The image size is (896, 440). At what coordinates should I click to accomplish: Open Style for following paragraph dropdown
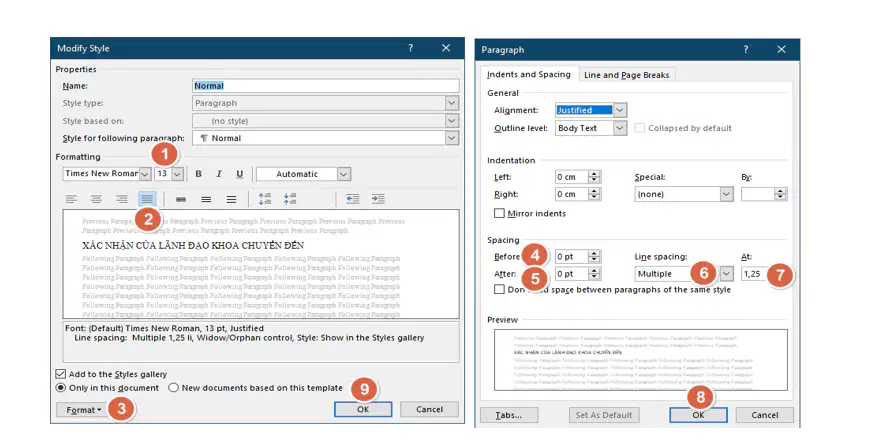point(452,138)
